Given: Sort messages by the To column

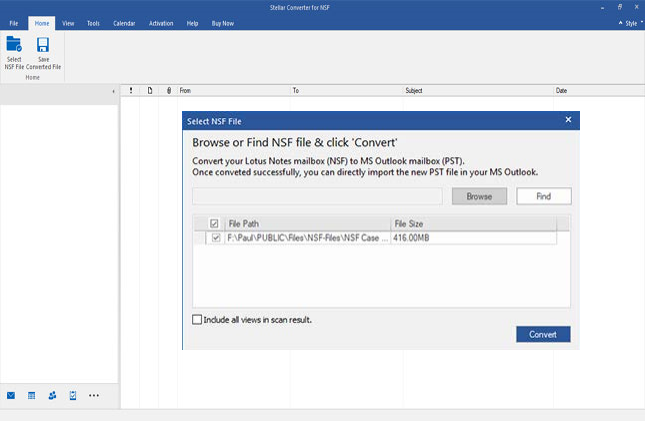Looking at the screenshot, I should (346, 91).
